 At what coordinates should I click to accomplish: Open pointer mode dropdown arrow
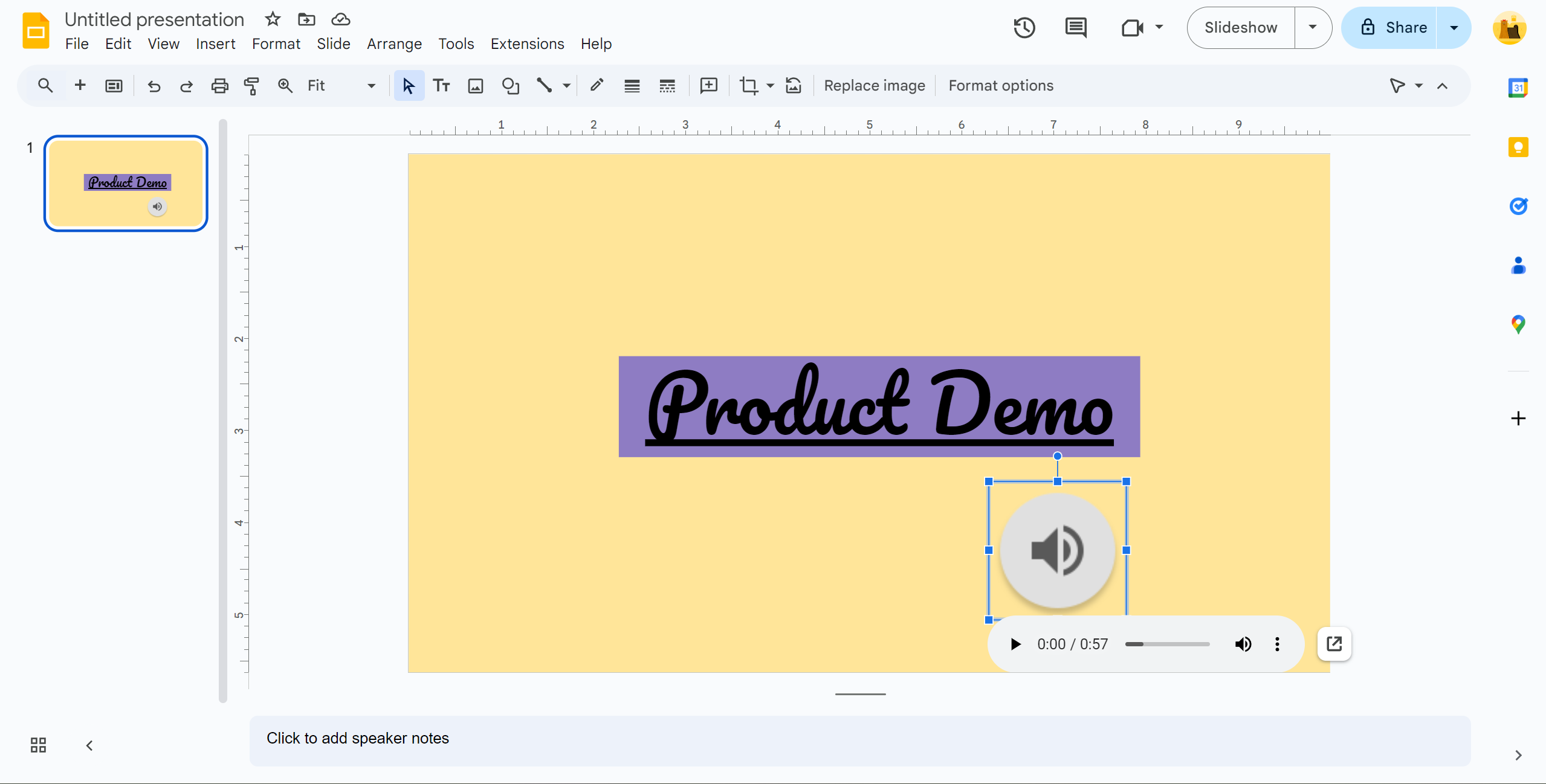1419,86
